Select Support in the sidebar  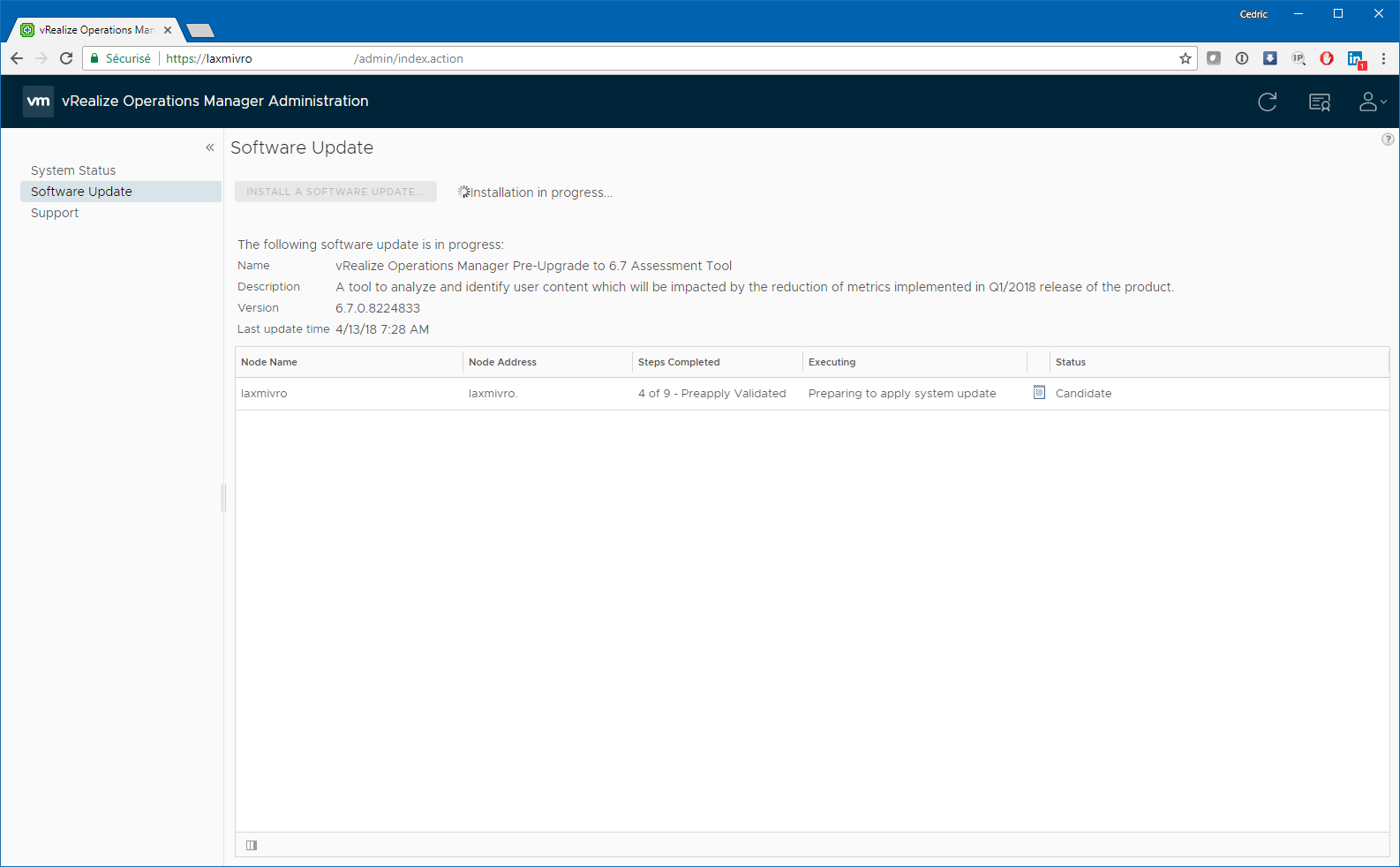coord(55,213)
